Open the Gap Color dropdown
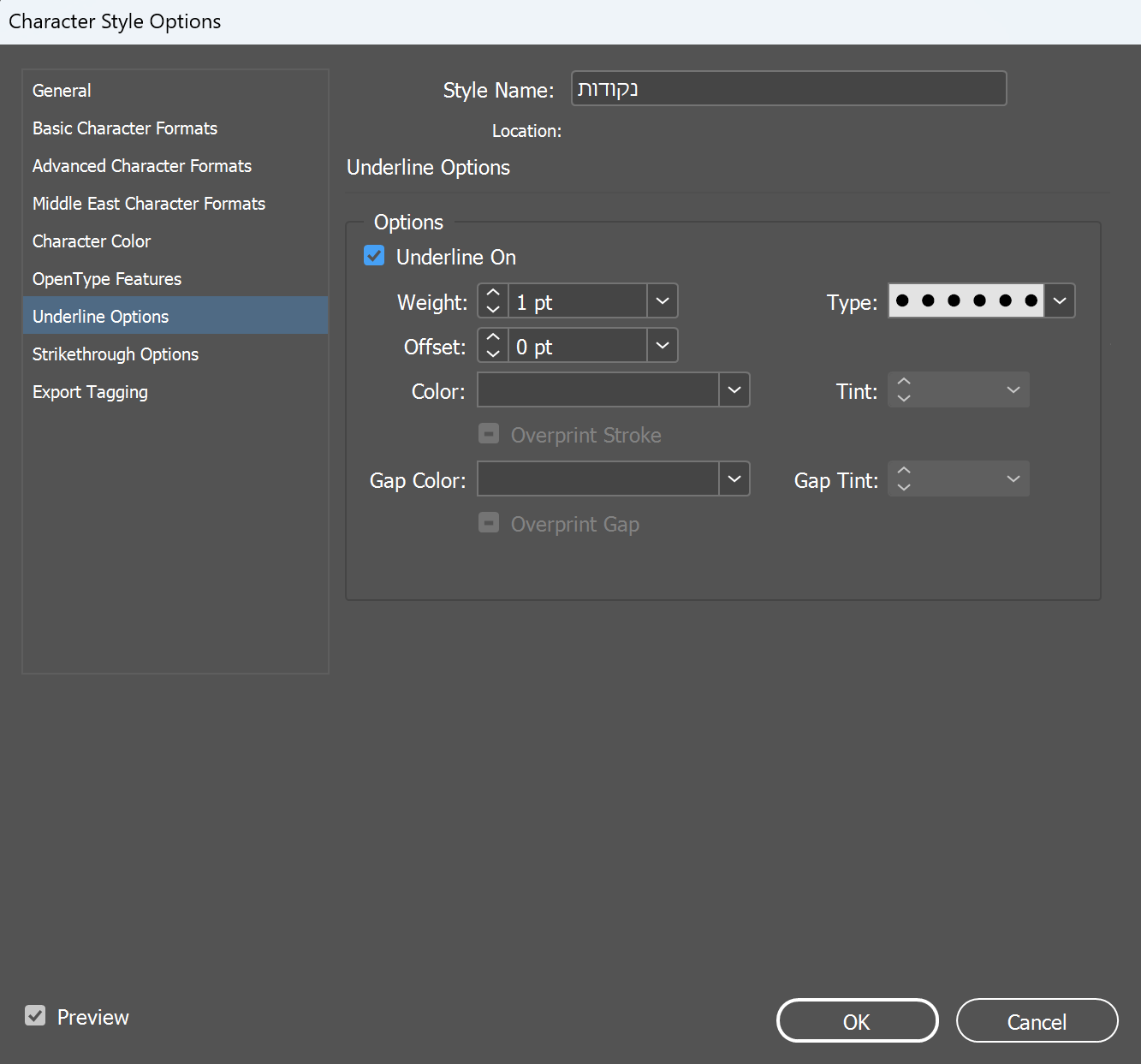This screenshot has height=1064, width=1141. pos(734,479)
